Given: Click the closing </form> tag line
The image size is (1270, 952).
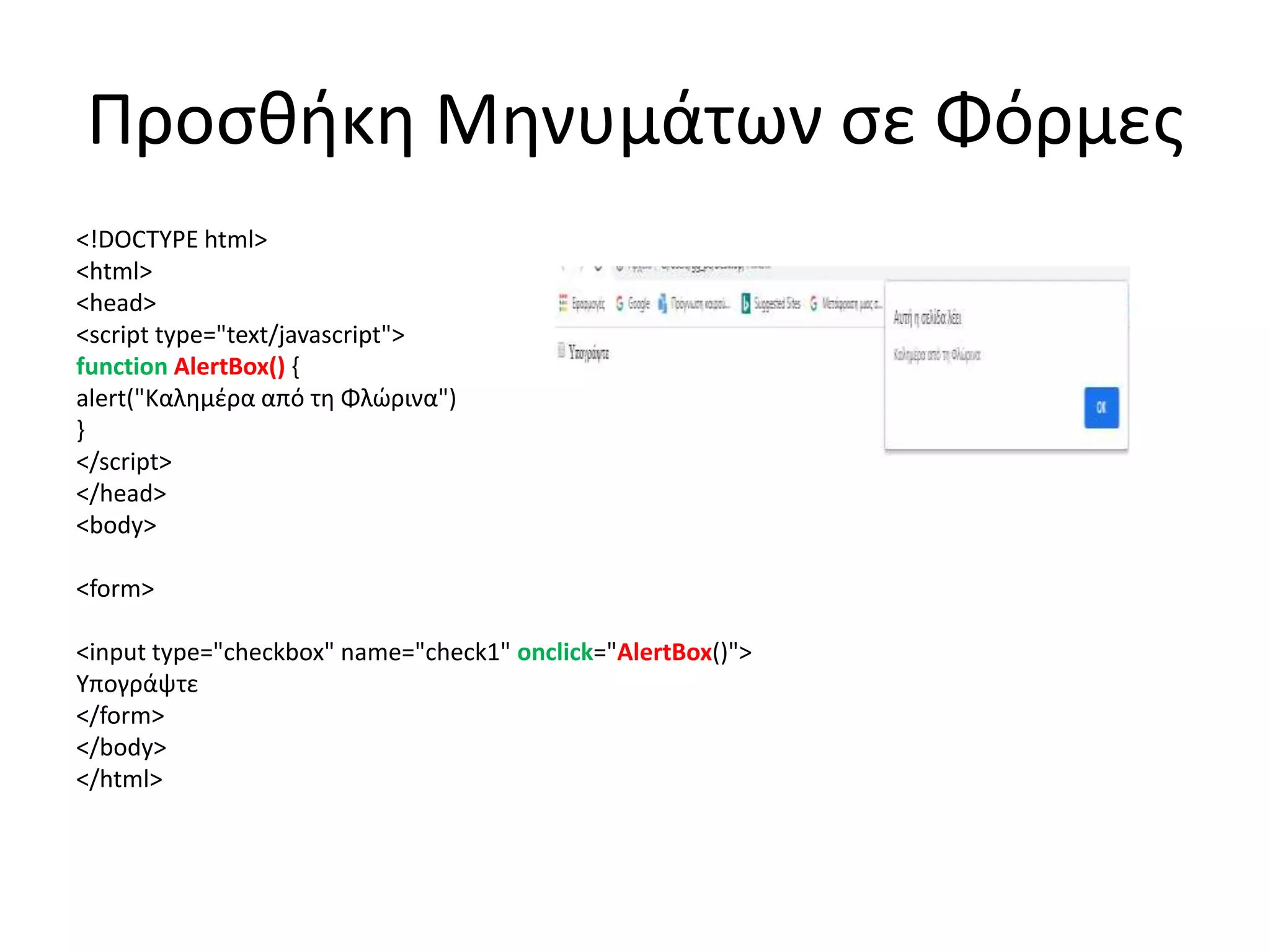Looking at the screenshot, I should [120, 715].
